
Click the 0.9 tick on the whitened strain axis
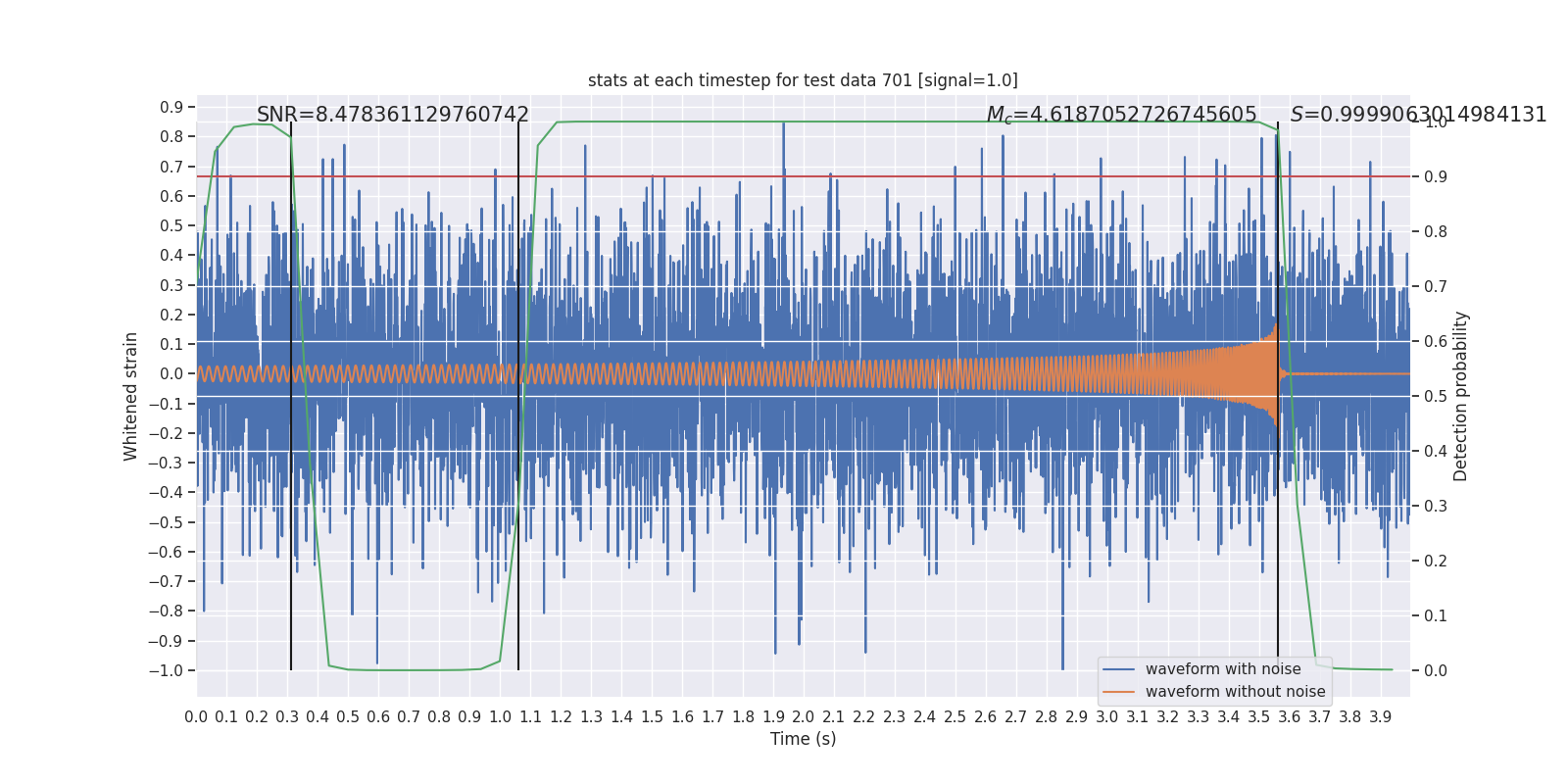[x=171, y=108]
